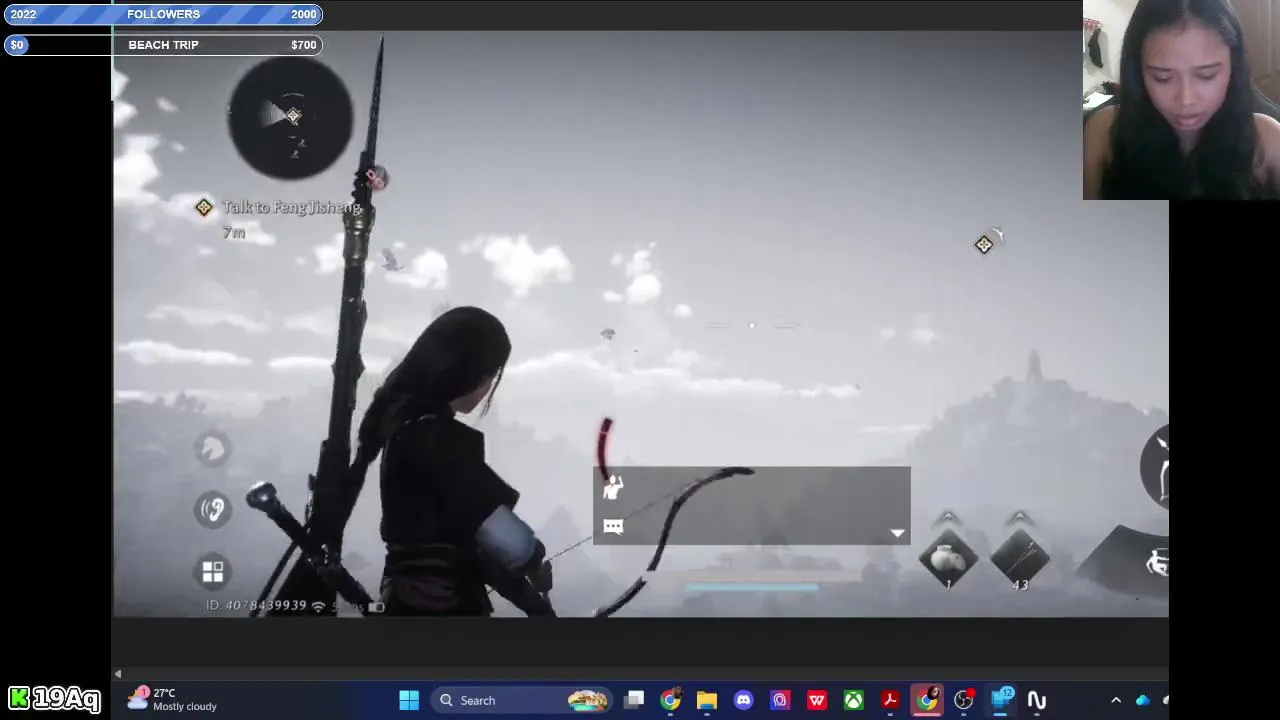The image size is (1280, 720).
Task: Click the left scroll arrow below game view
Action: click(118, 674)
